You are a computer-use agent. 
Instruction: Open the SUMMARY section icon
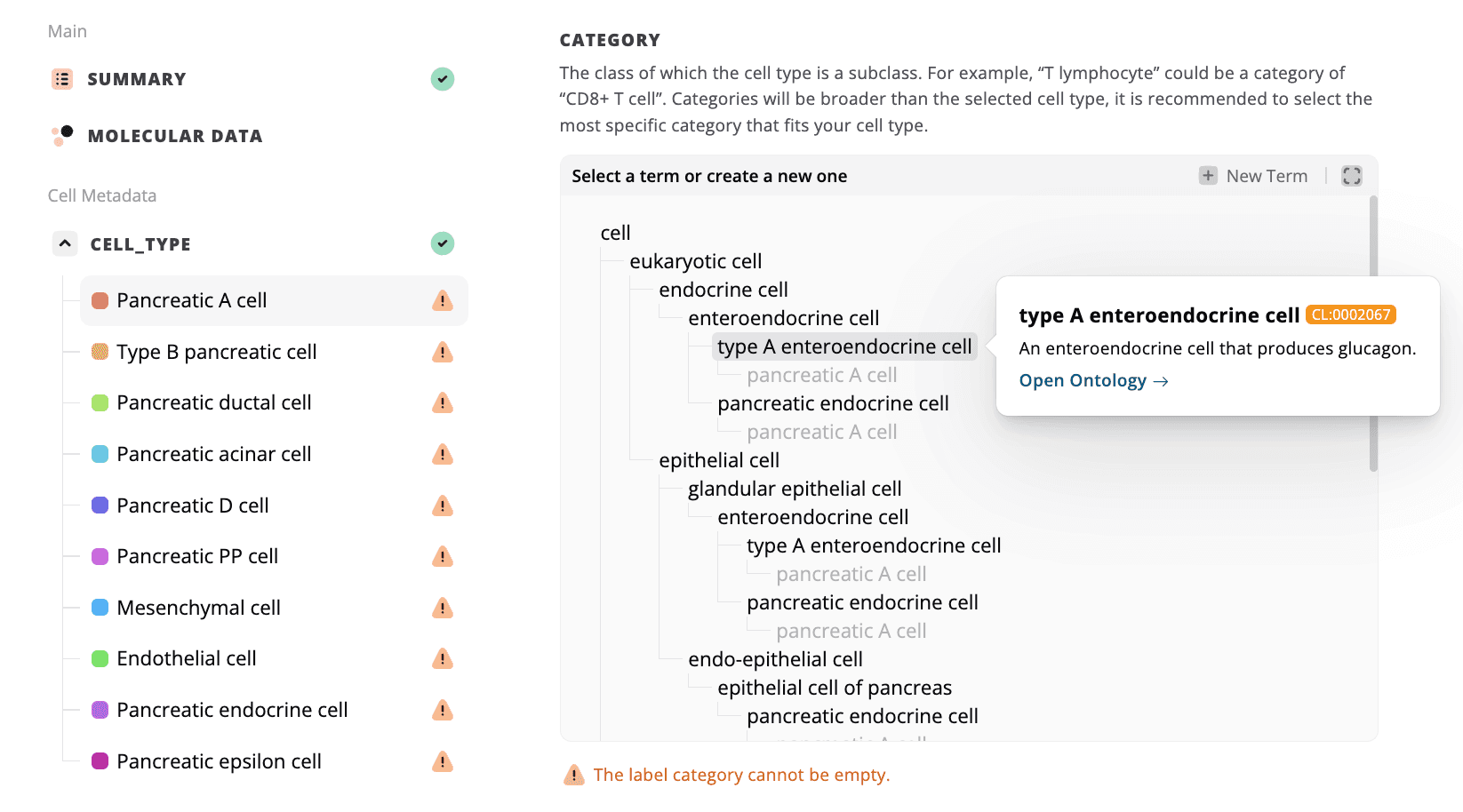pyautogui.click(x=61, y=78)
